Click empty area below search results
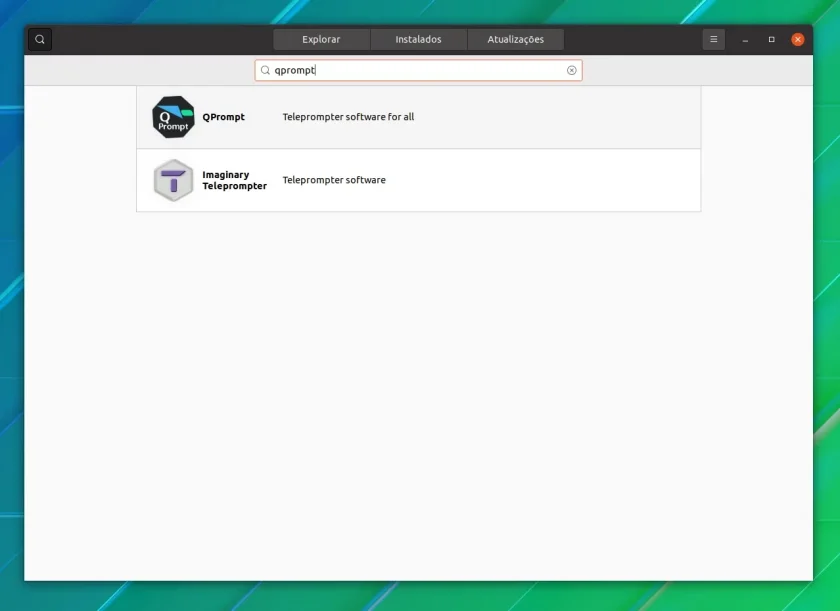 [418, 396]
